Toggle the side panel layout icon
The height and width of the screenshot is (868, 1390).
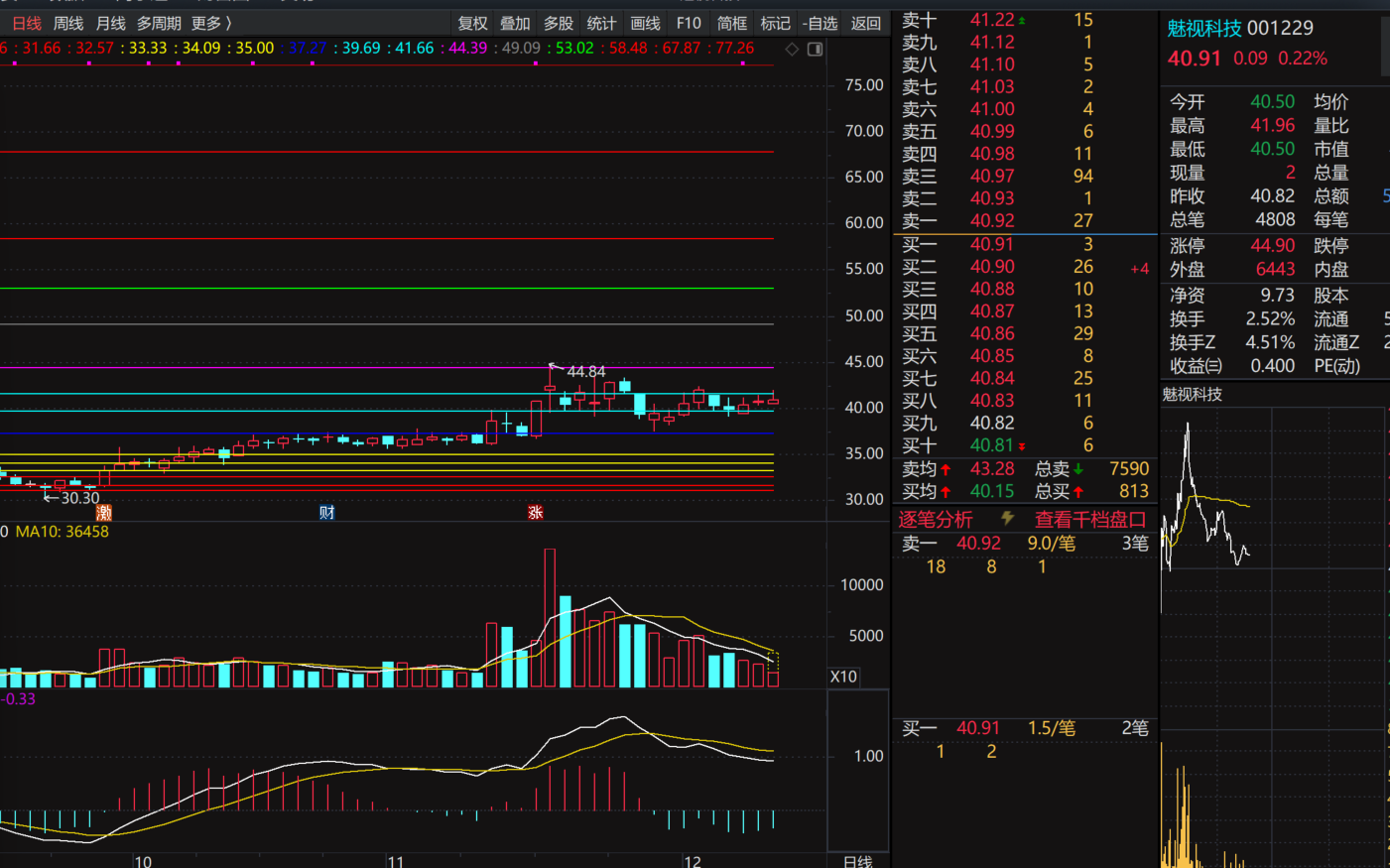[815, 49]
